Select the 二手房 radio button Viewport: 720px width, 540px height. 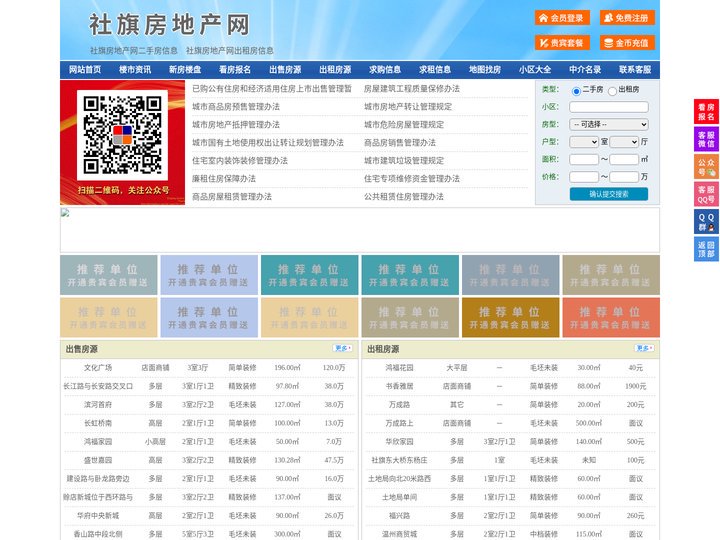coord(576,91)
